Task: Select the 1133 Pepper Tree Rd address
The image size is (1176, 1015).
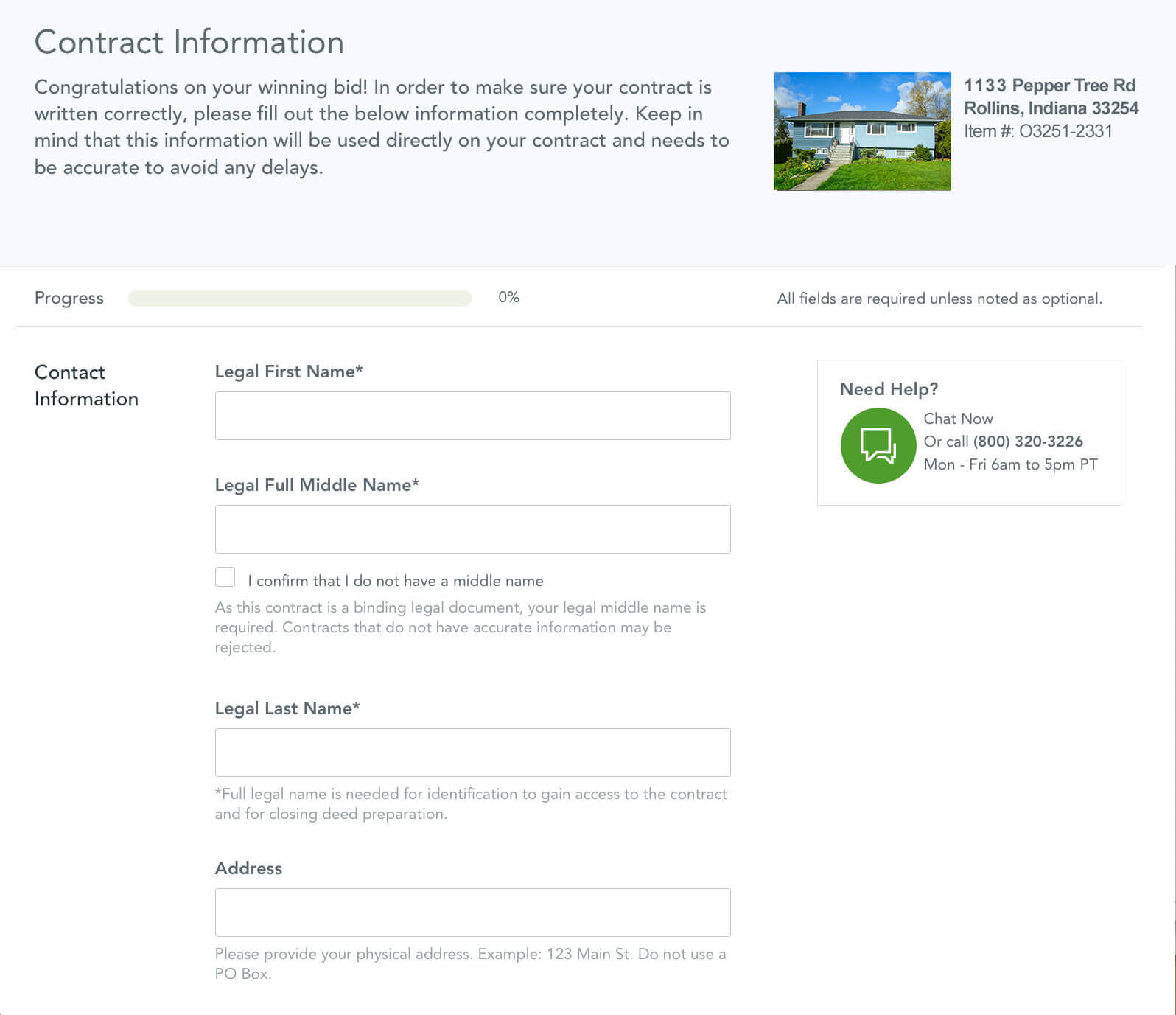Action: [1049, 86]
